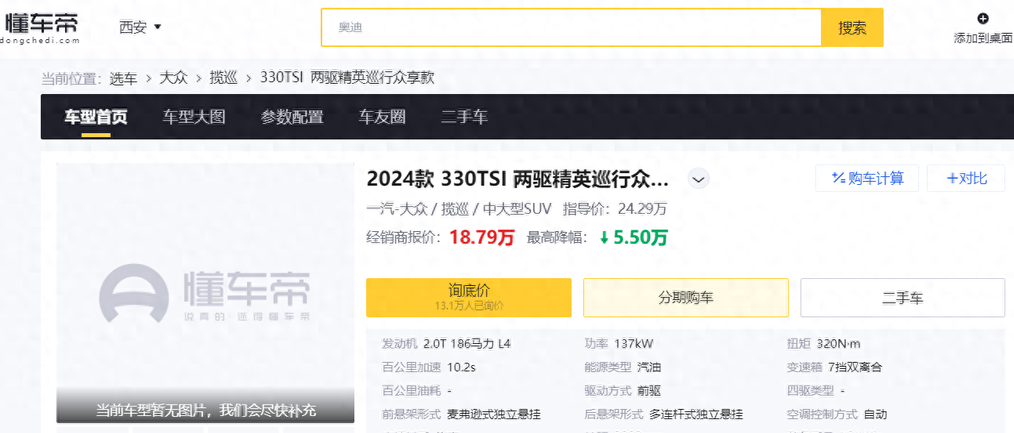Click the +对比 button
1014x433 pixels.
(966, 178)
